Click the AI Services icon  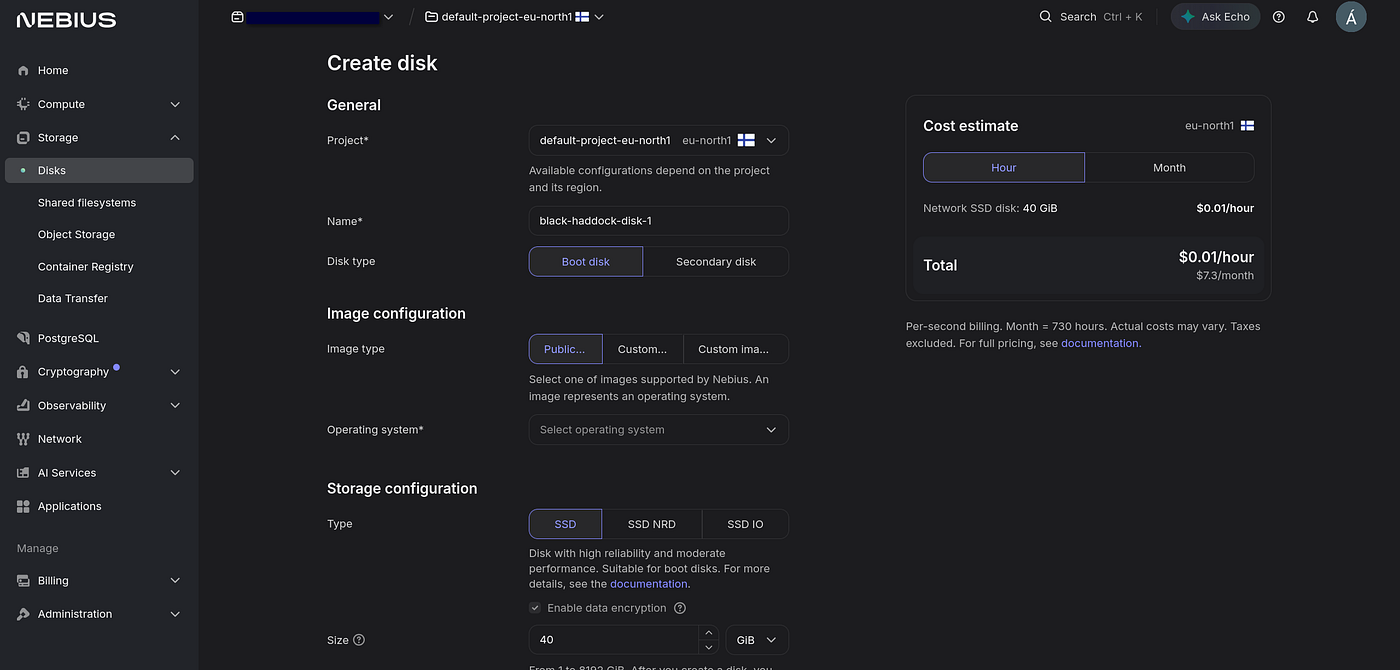(x=23, y=473)
